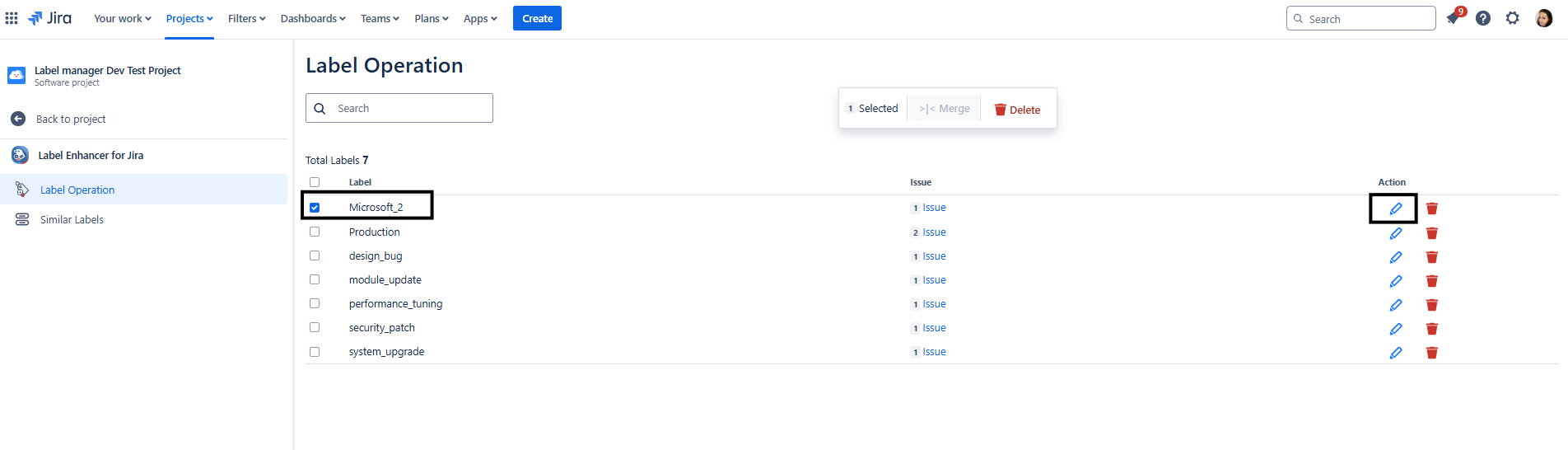Click the Jira logo
1568x450 pixels.
[49, 18]
